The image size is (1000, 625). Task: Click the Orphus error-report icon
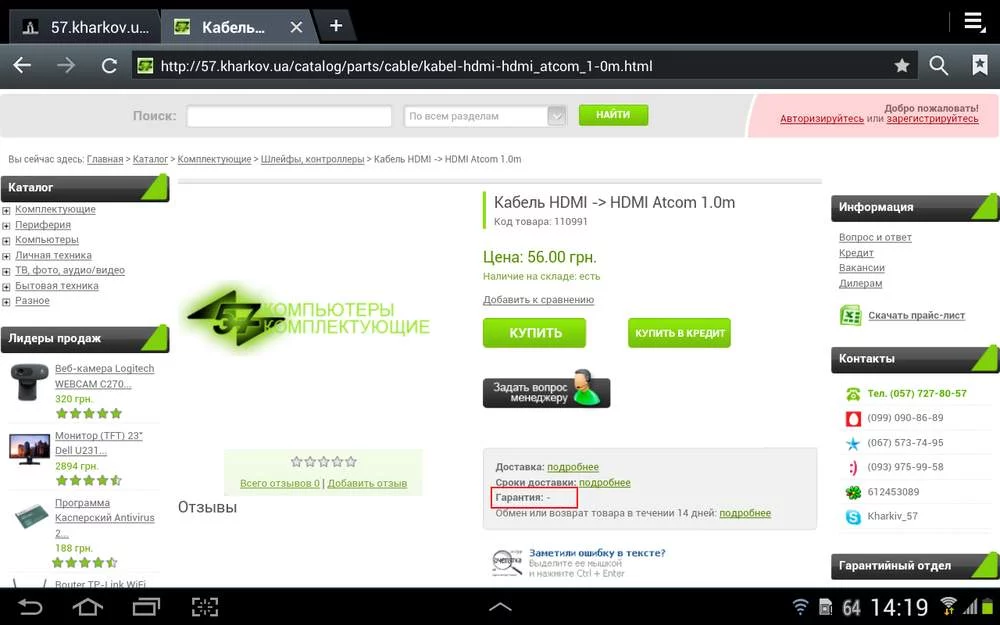(507, 562)
